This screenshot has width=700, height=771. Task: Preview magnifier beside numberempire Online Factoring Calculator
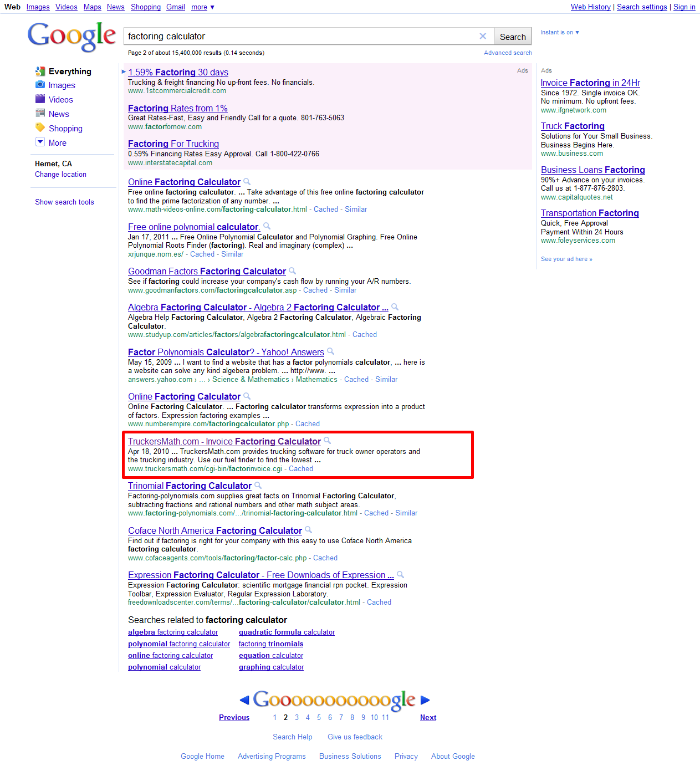pos(247,396)
